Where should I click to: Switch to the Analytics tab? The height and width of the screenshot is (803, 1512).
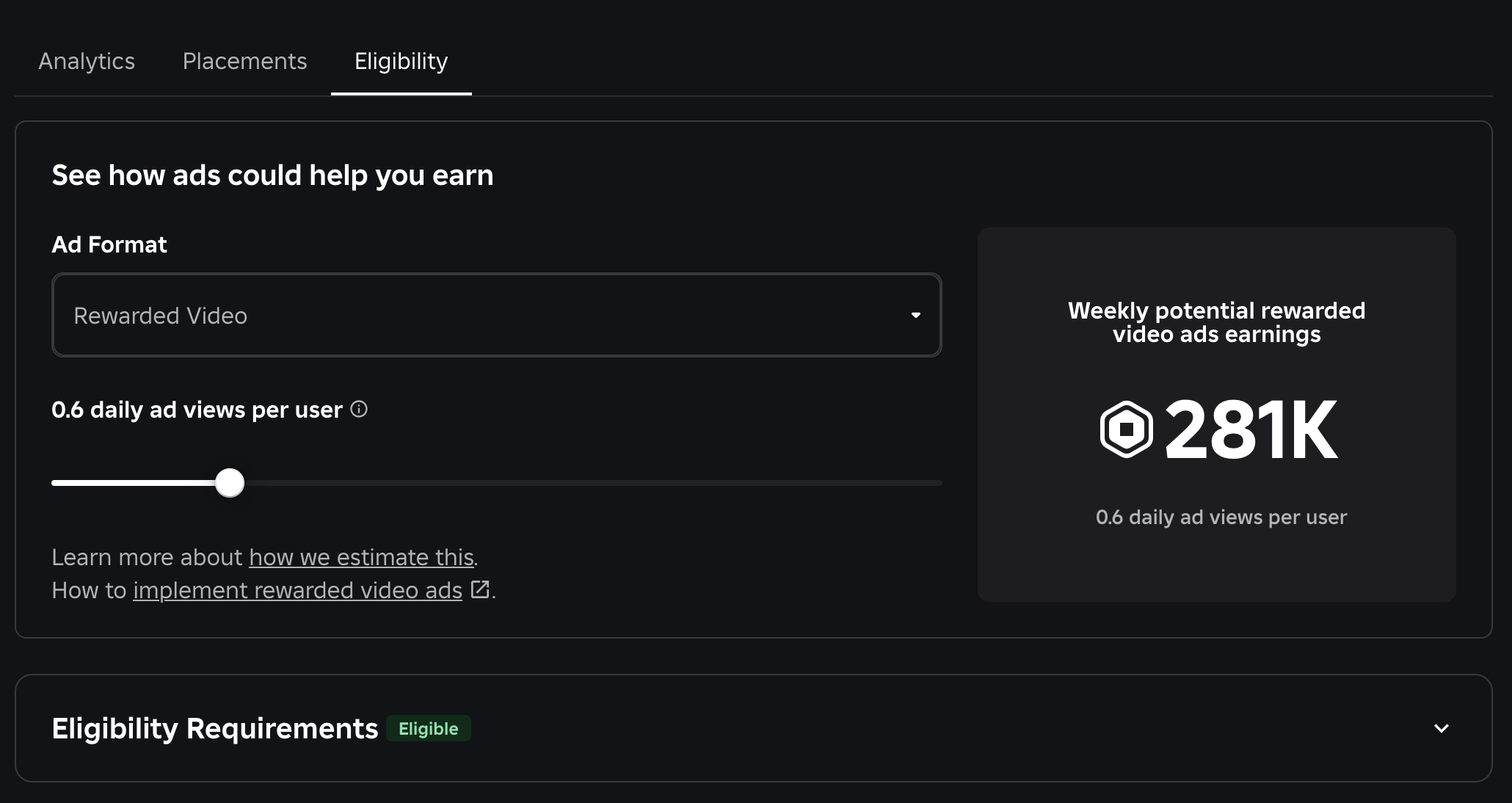pos(87,61)
